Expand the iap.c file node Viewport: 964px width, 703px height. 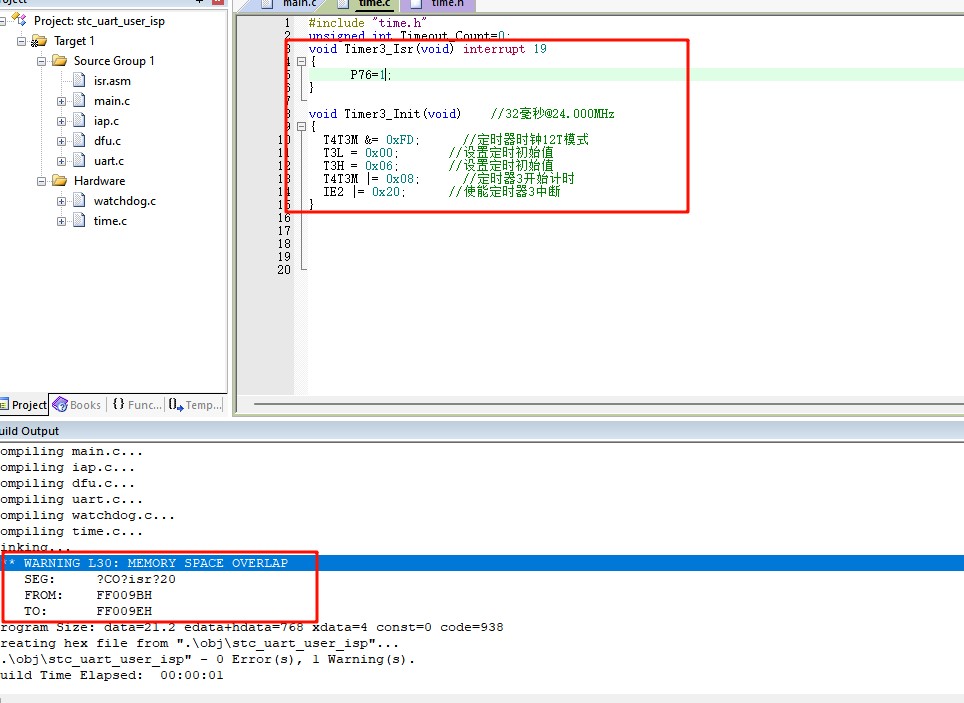tap(61, 121)
